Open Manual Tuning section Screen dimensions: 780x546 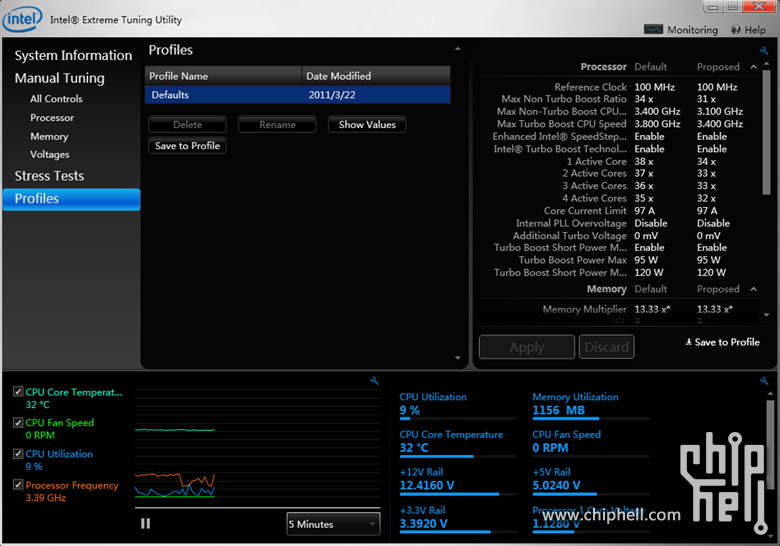pos(60,78)
